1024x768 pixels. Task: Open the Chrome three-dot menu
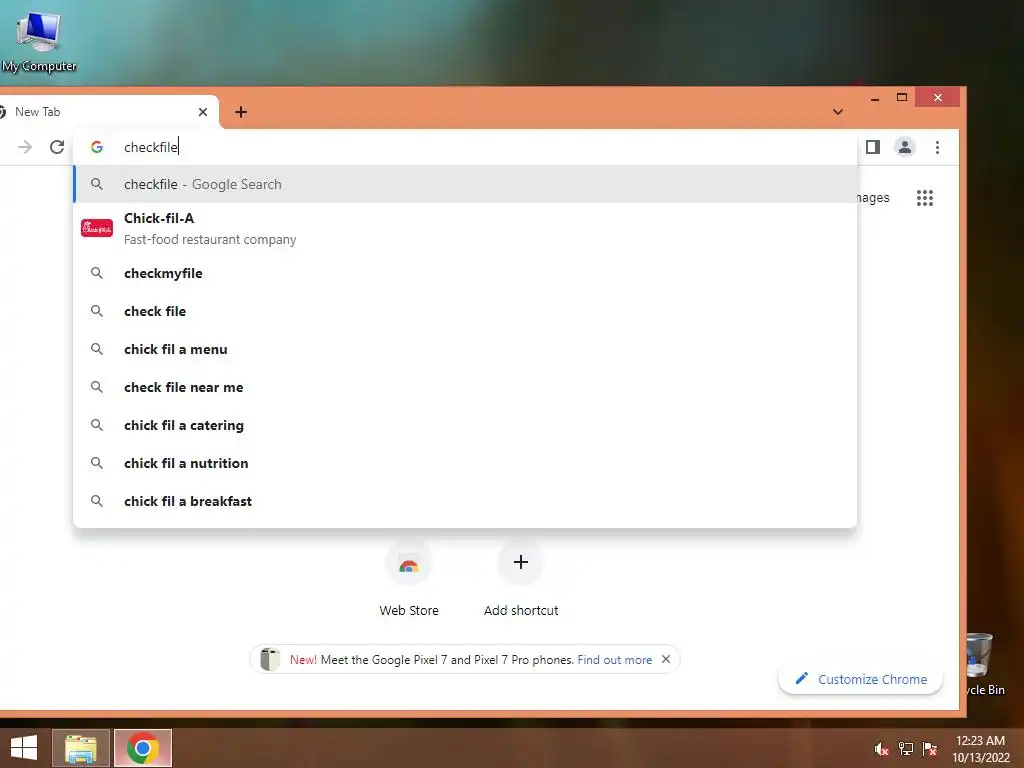[x=937, y=147]
